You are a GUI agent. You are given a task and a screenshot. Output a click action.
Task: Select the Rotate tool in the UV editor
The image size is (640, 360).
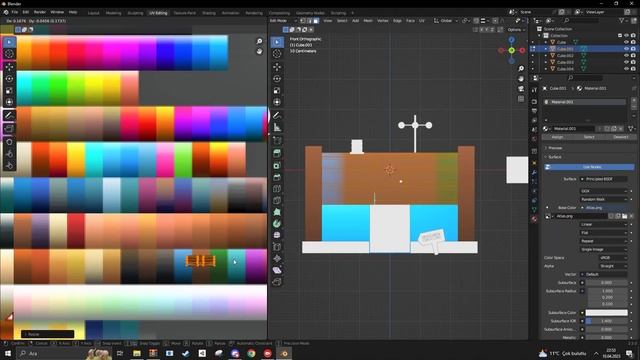(9, 78)
